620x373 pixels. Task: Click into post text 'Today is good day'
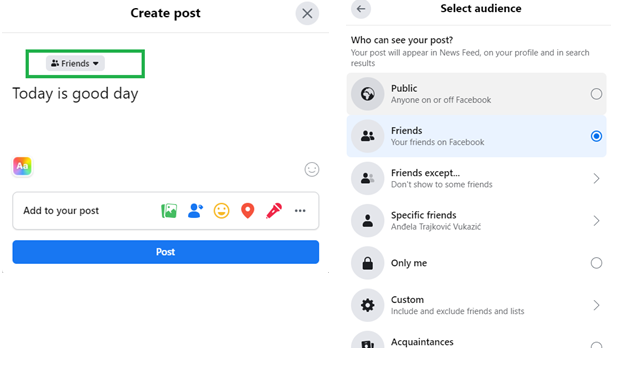point(75,94)
